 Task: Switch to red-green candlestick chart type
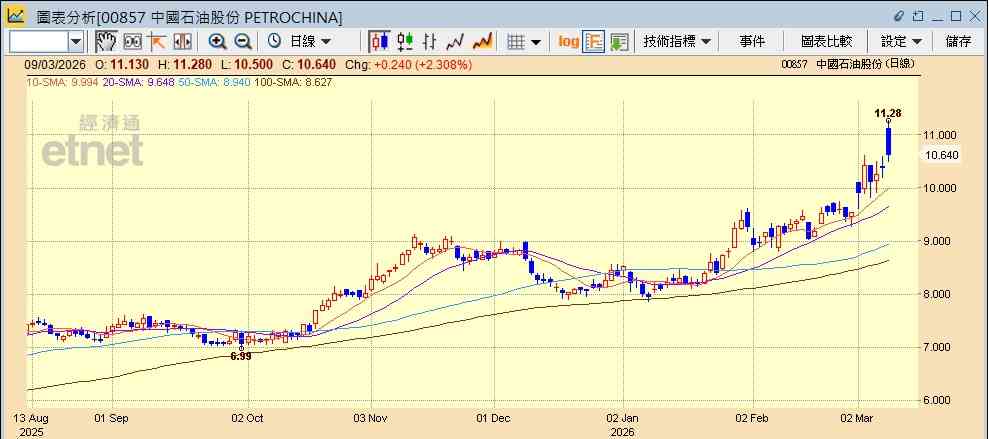405,42
